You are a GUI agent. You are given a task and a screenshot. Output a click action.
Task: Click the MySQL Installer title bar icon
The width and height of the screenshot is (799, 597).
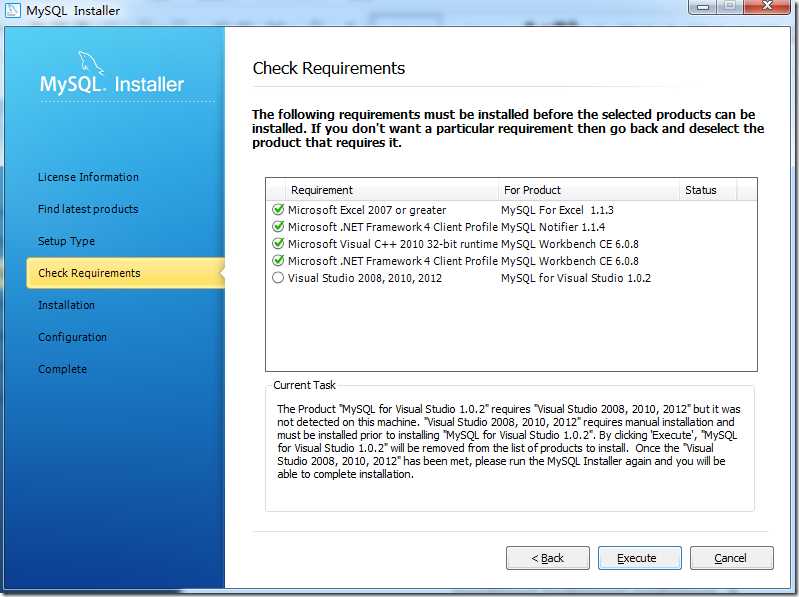coord(12,10)
